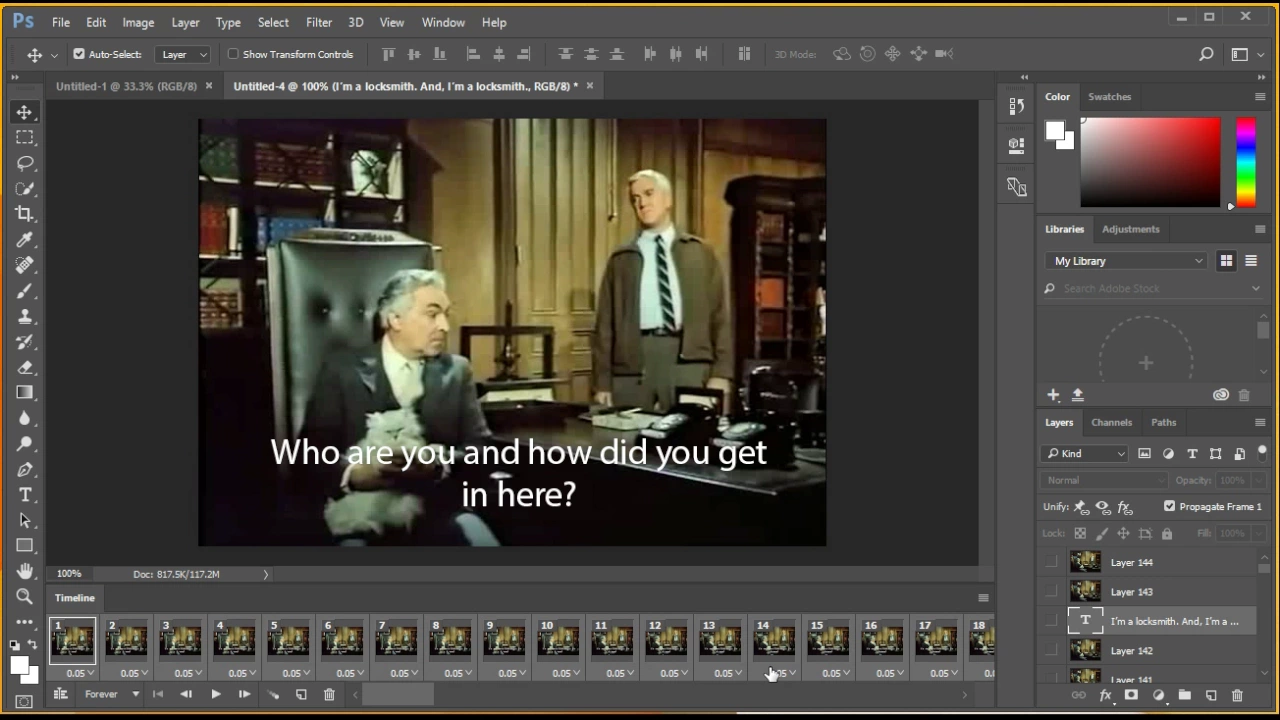Open the layer filter Kind dropdown
This screenshot has width=1280, height=720.
click(1085, 453)
